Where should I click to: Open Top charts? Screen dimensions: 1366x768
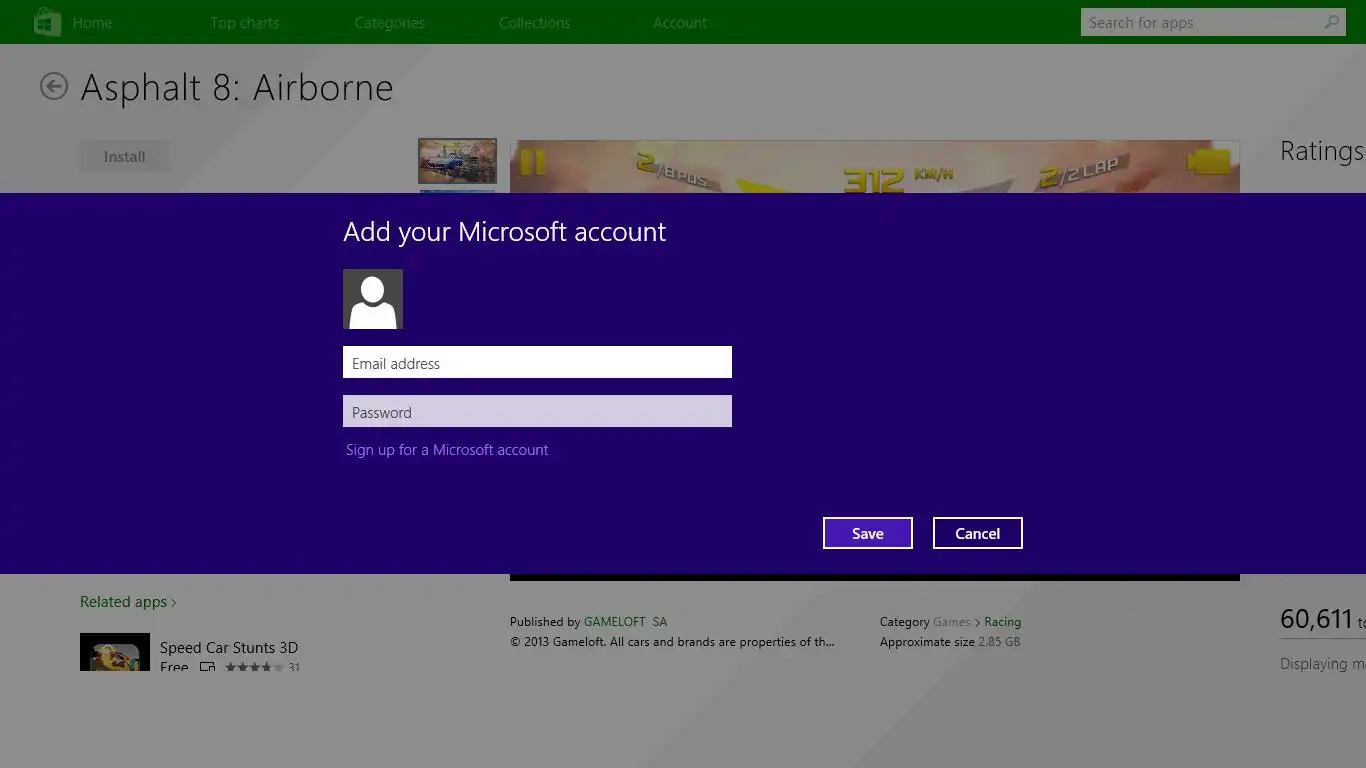pos(245,22)
